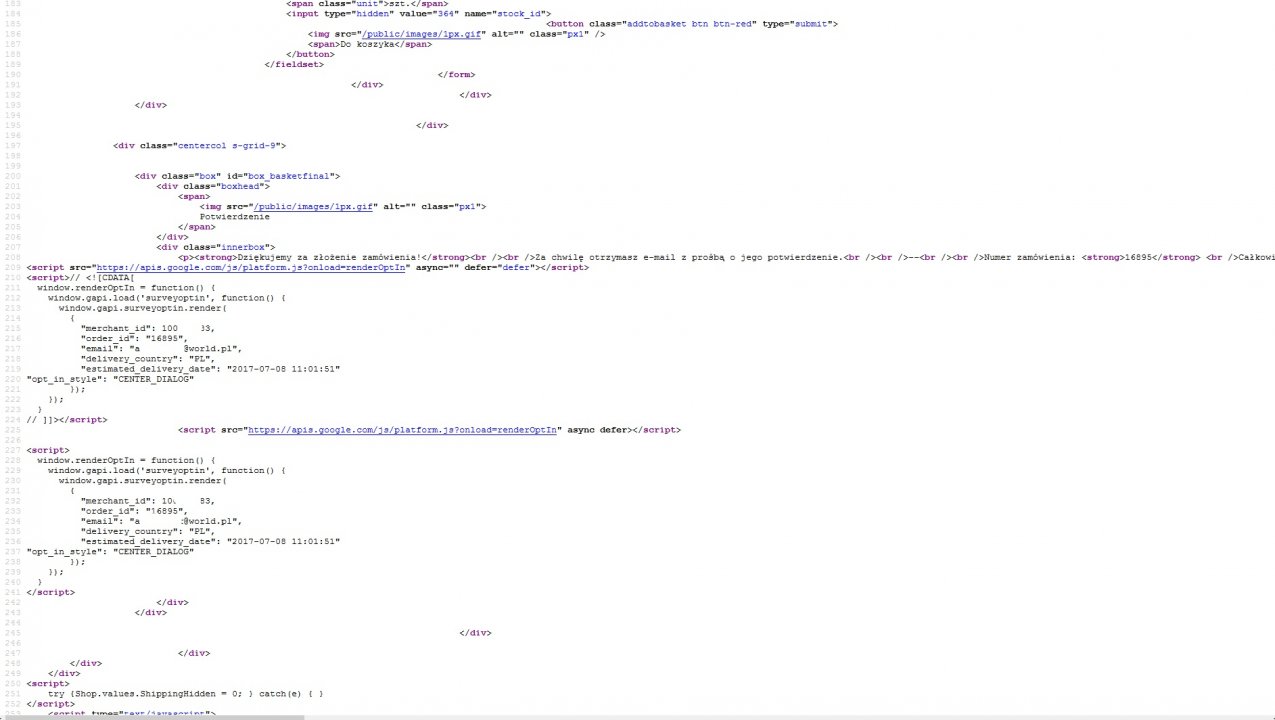Click "estimated_delivery_date" key on line 219

[x=147, y=369]
